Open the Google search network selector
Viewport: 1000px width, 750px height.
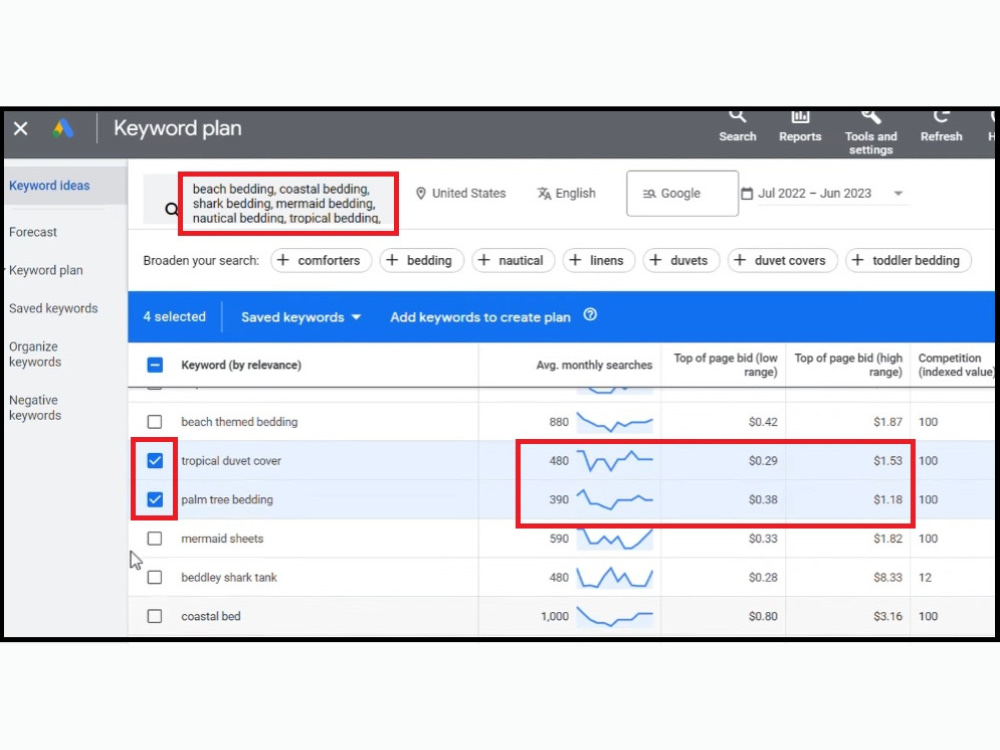[x=682, y=193]
